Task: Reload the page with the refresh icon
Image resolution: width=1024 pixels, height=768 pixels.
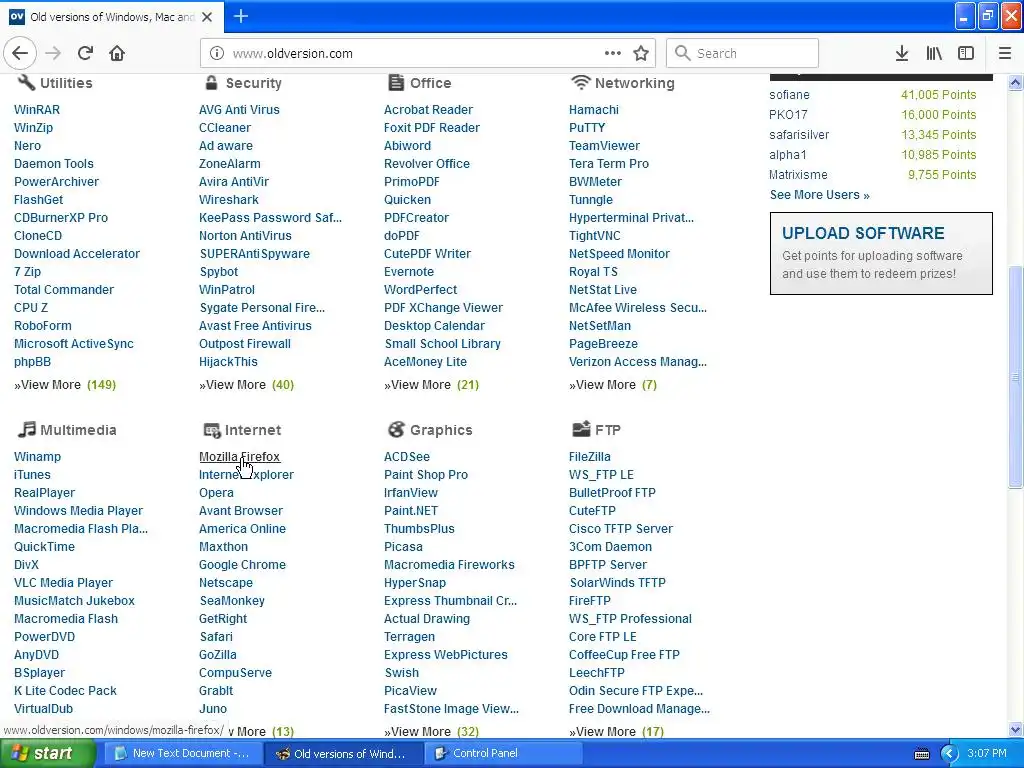Action: pos(85,53)
